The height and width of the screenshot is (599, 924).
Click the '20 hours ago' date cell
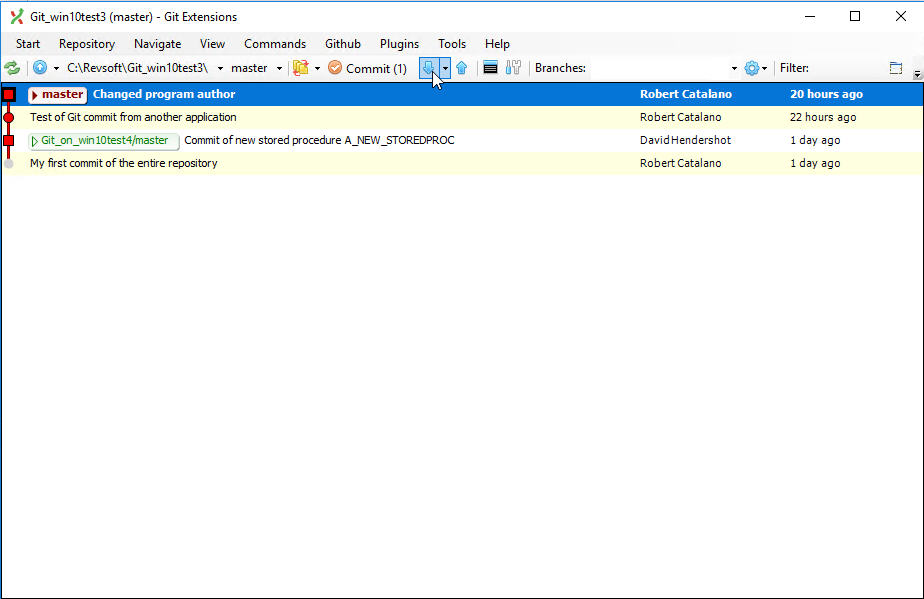point(826,94)
